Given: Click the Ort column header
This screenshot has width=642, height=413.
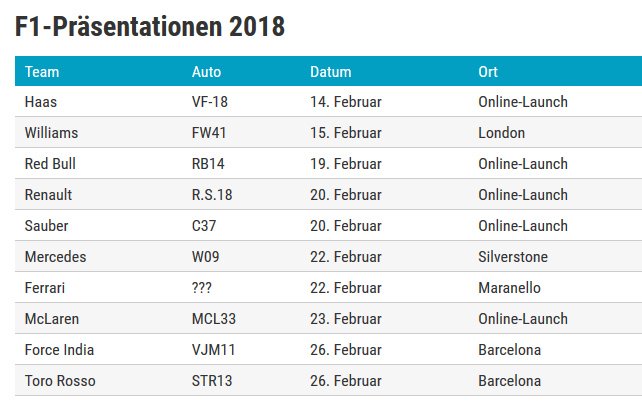Looking at the screenshot, I should coord(488,72).
